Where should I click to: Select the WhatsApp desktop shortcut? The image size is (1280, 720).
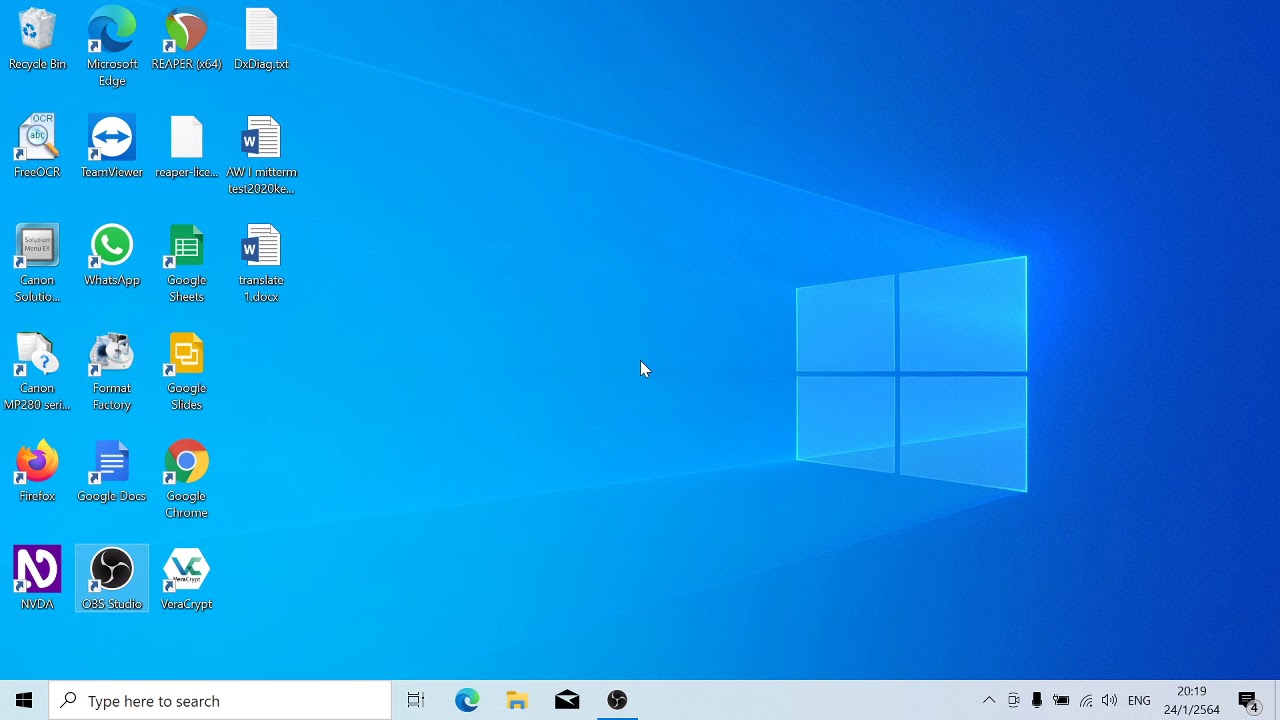point(112,256)
